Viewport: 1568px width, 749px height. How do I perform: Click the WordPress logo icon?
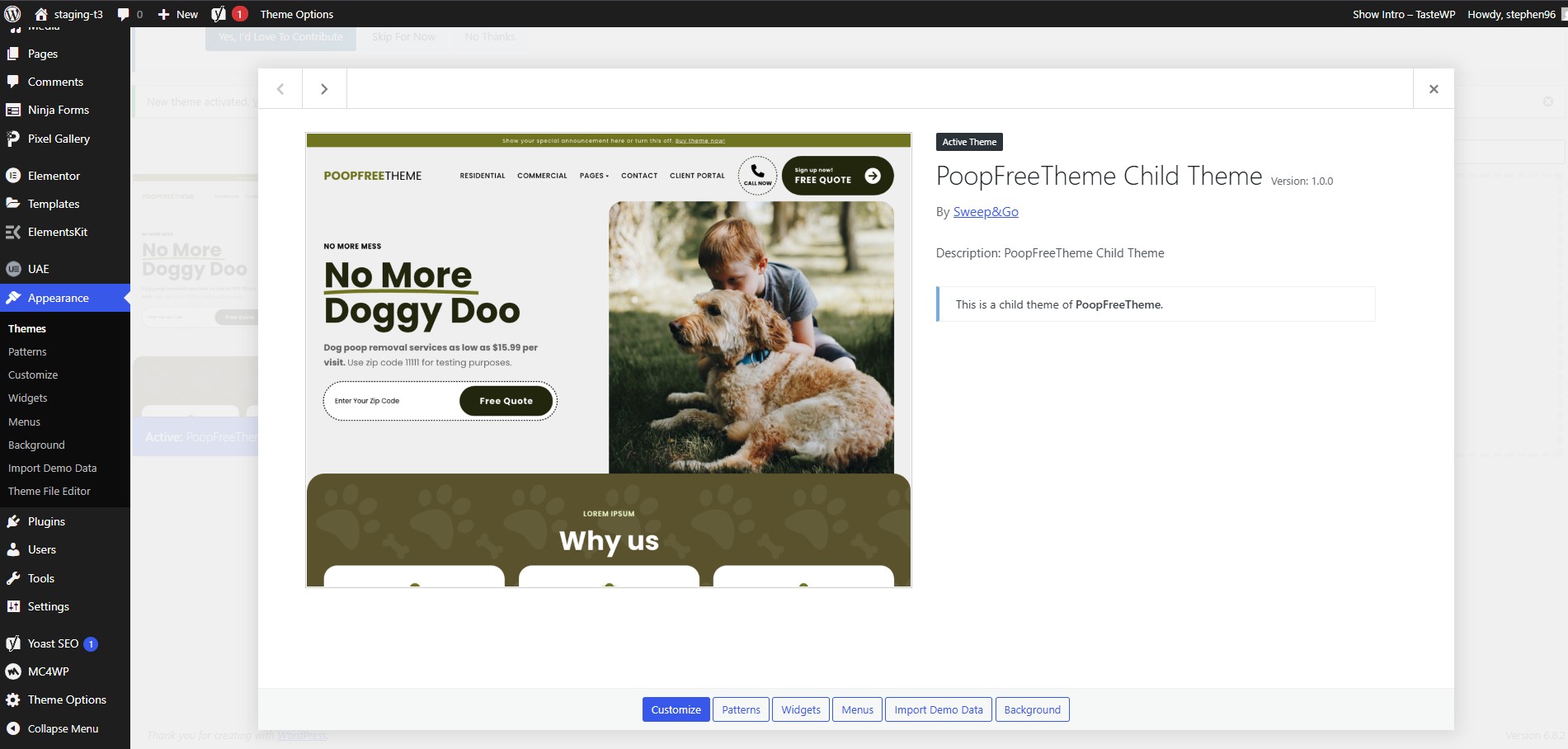point(12,14)
